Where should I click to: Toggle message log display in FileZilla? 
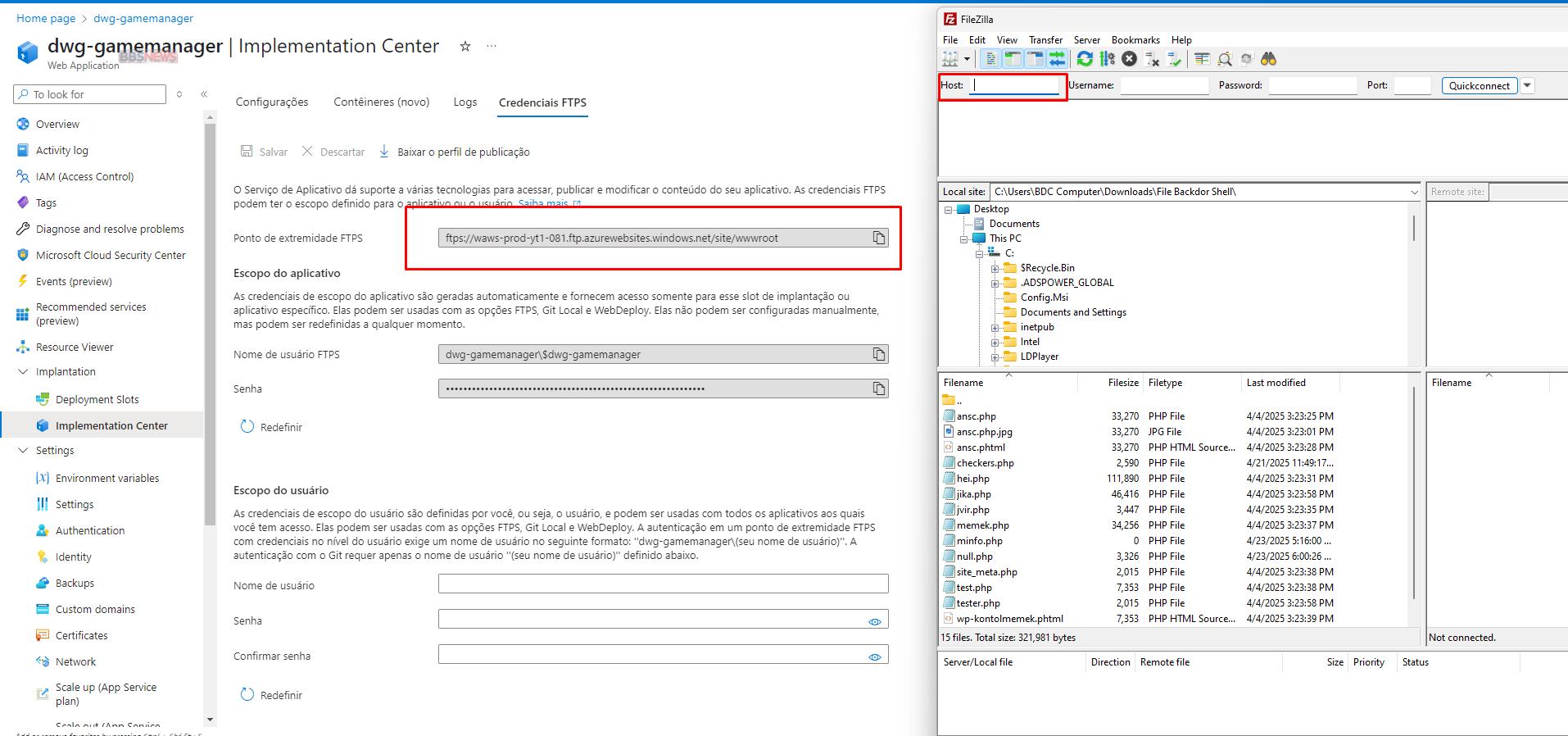coord(991,59)
